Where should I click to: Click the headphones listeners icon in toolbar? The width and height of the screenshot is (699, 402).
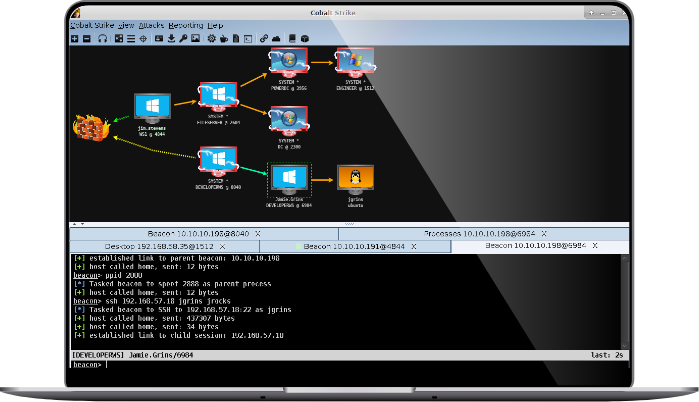pos(103,38)
